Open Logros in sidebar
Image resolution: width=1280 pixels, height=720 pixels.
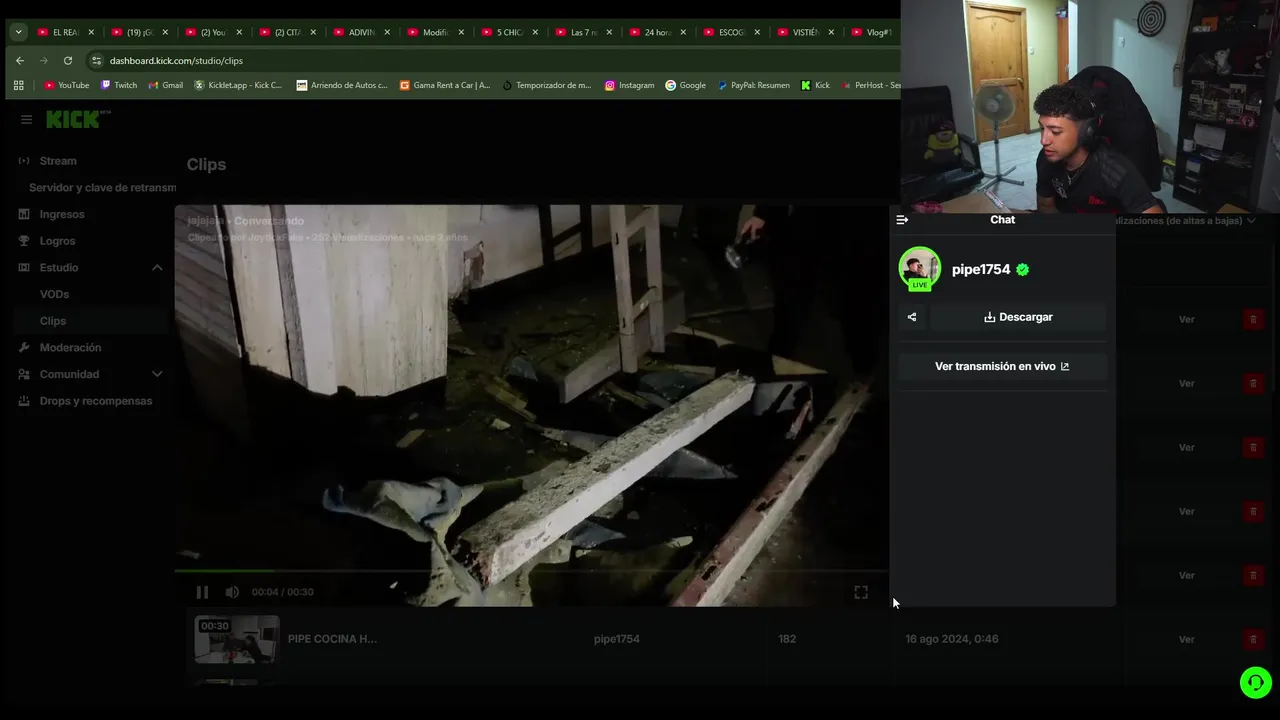57,241
